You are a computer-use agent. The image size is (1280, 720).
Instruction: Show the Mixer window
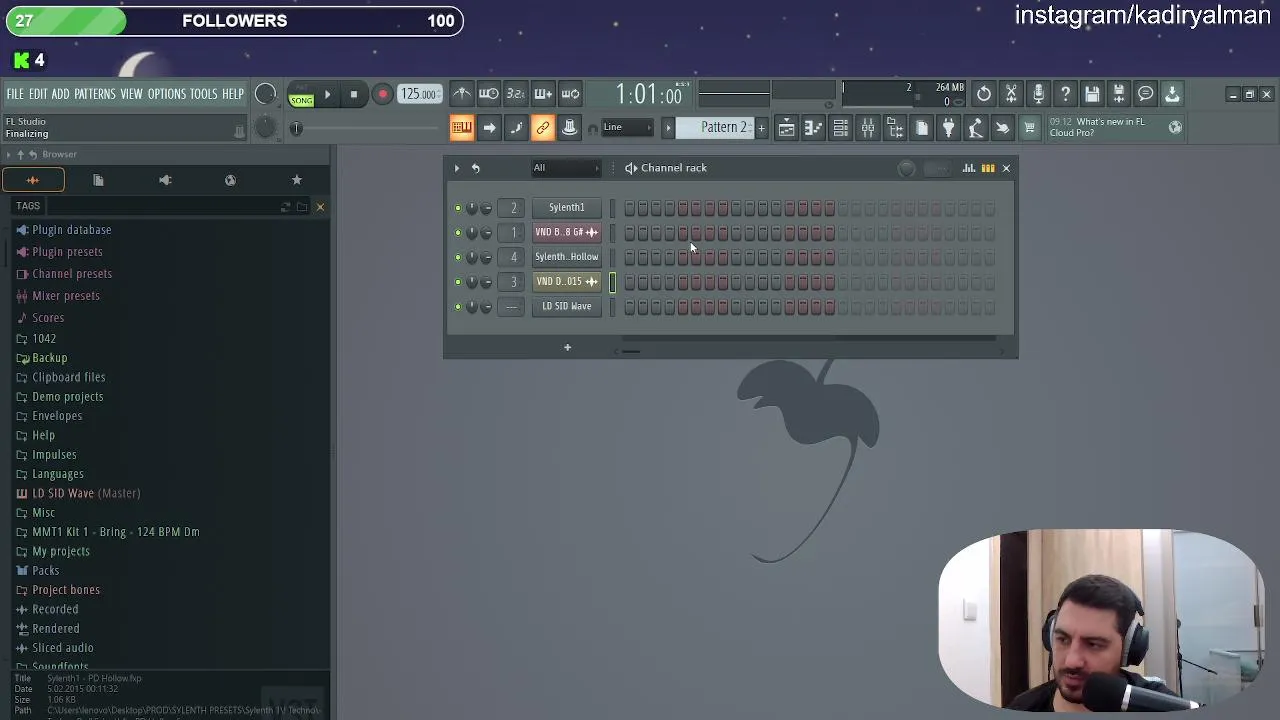pos(867,128)
